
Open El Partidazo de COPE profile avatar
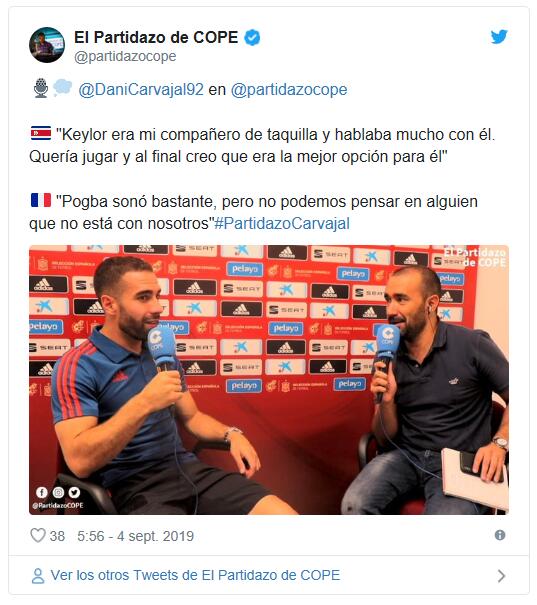click(x=47, y=45)
